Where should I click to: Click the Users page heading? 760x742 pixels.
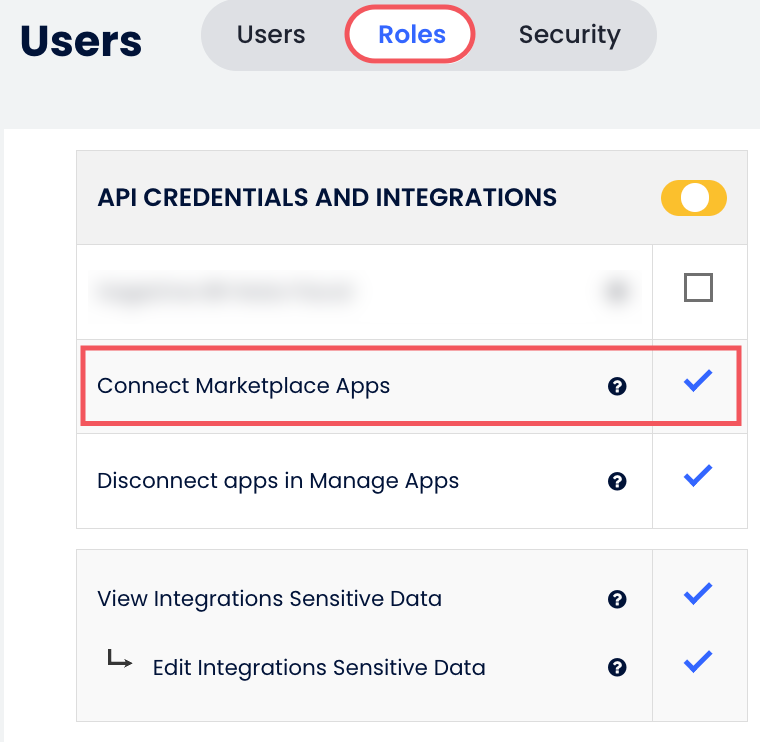(x=81, y=41)
